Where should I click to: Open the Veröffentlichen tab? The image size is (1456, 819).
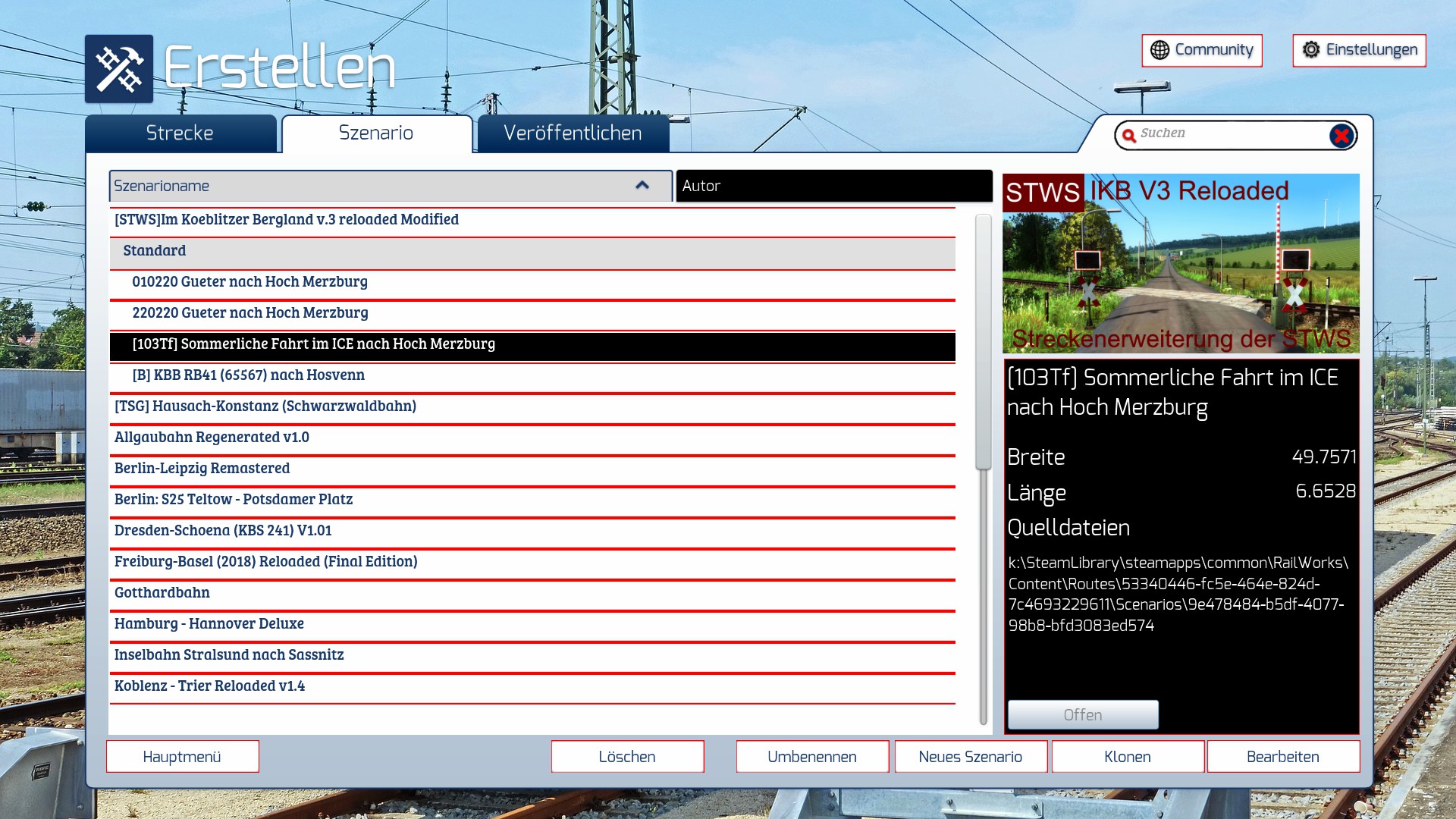(x=573, y=133)
